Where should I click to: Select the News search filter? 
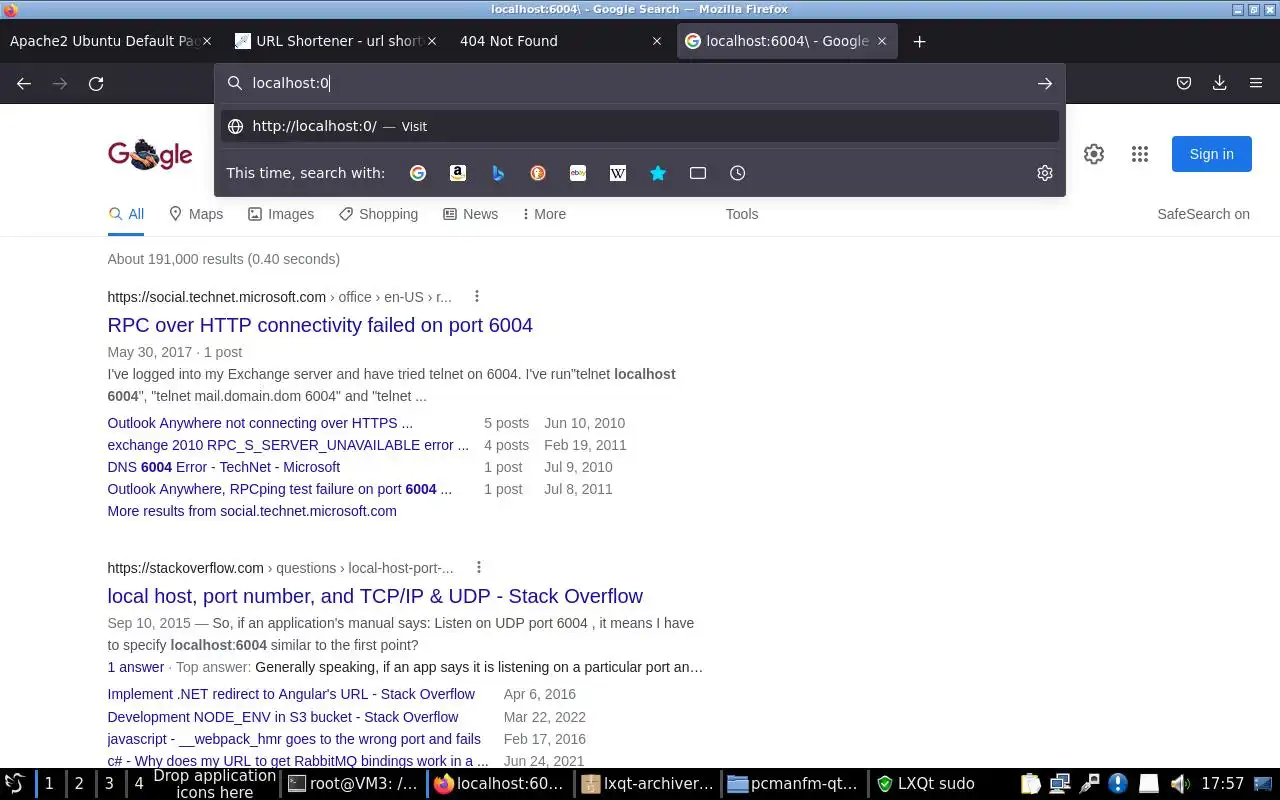[470, 214]
